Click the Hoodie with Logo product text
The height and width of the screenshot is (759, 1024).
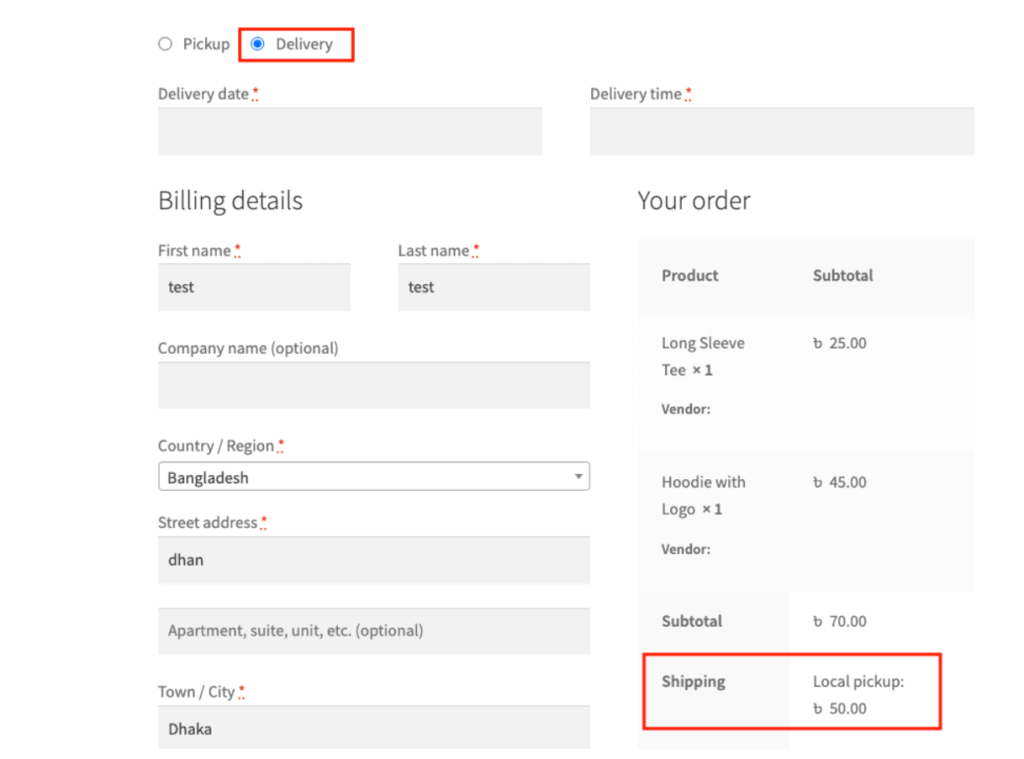(x=703, y=496)
